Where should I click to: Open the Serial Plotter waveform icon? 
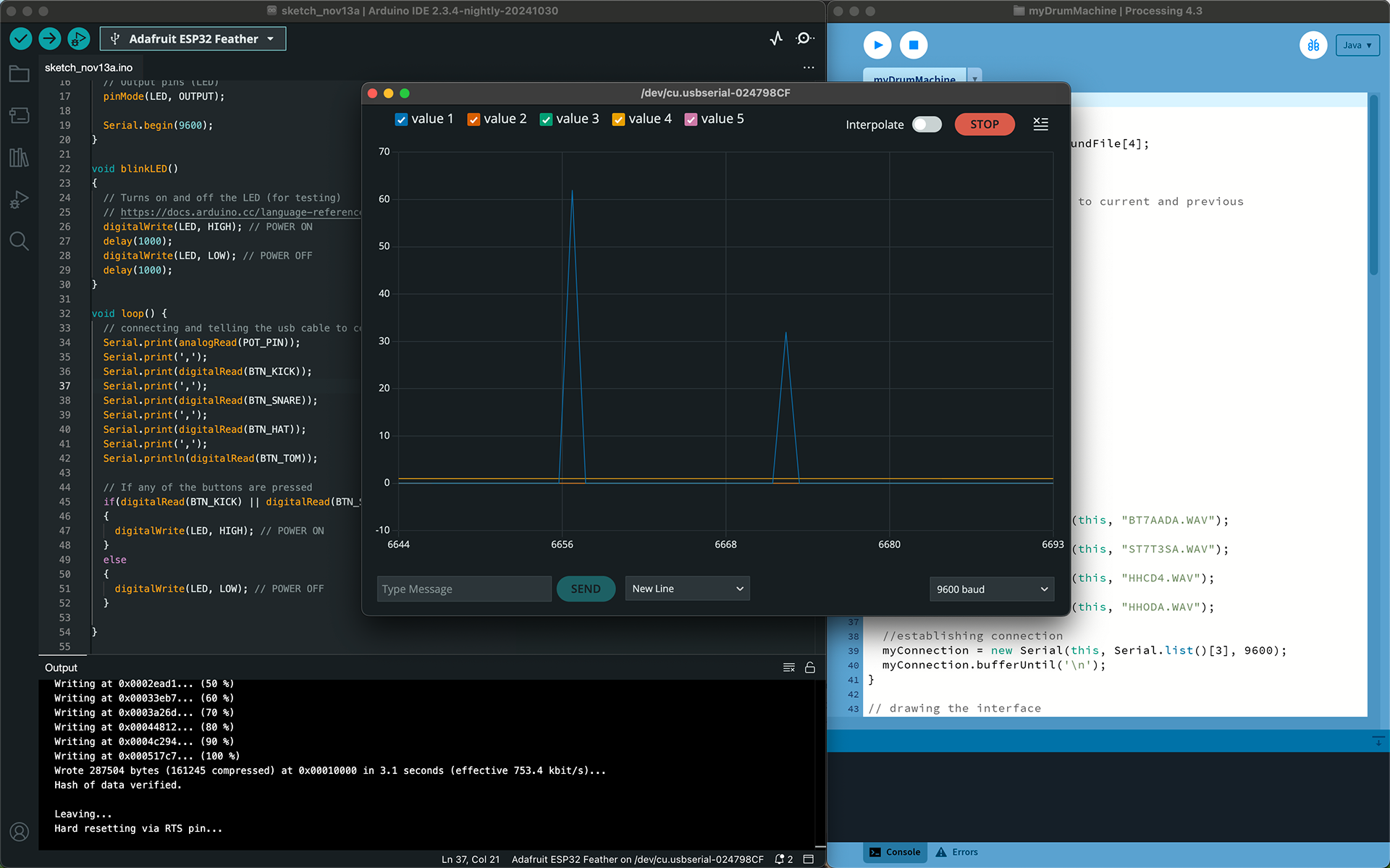point(776,38)
